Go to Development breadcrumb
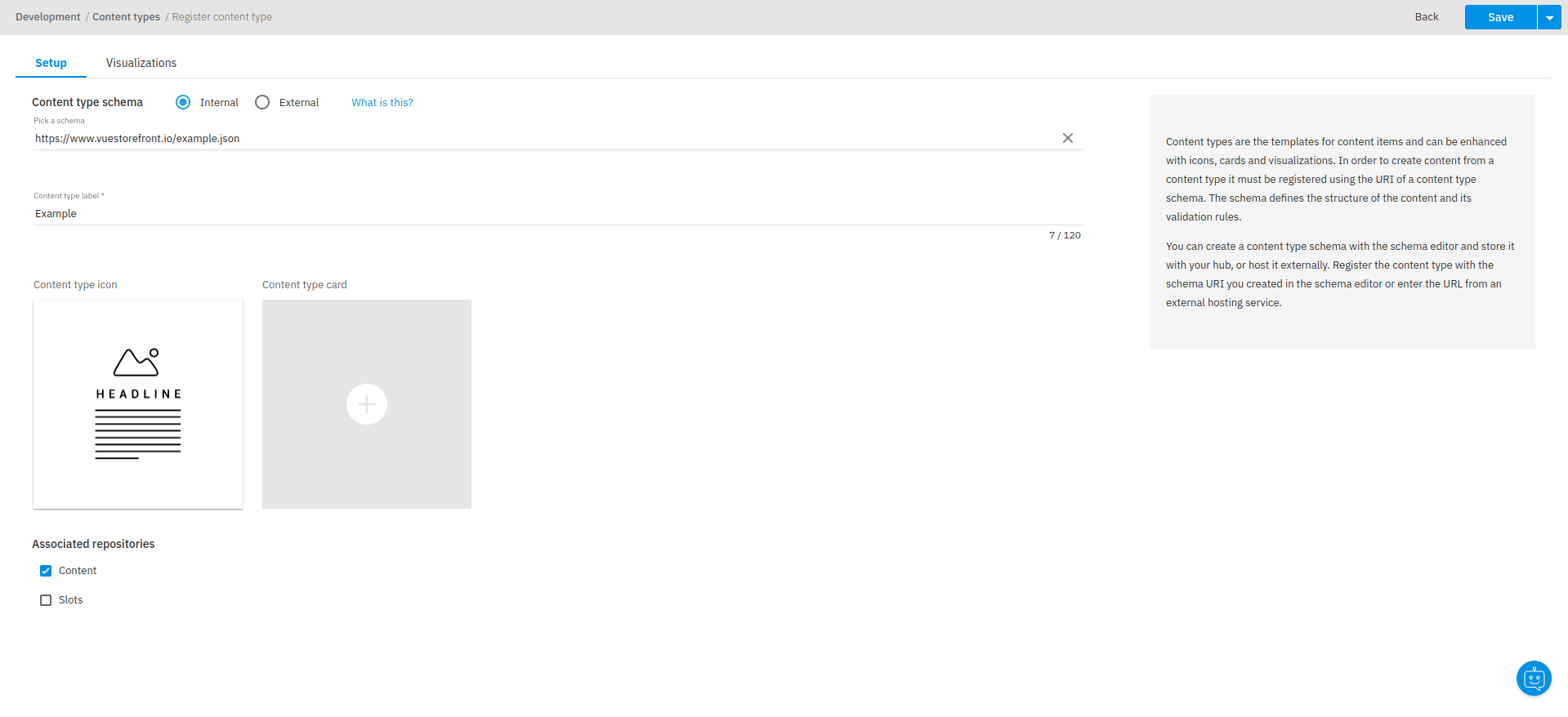This screenshot has width=1568, height=717. [47, 17]
